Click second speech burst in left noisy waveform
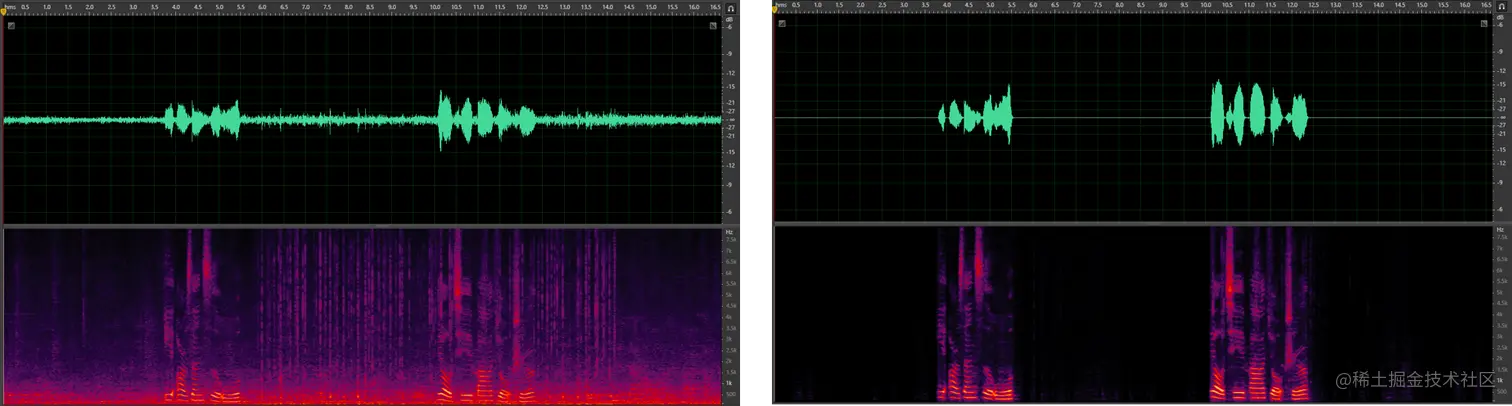The height and width of the screenshot is (406, 1512). (x=488, y=120)
